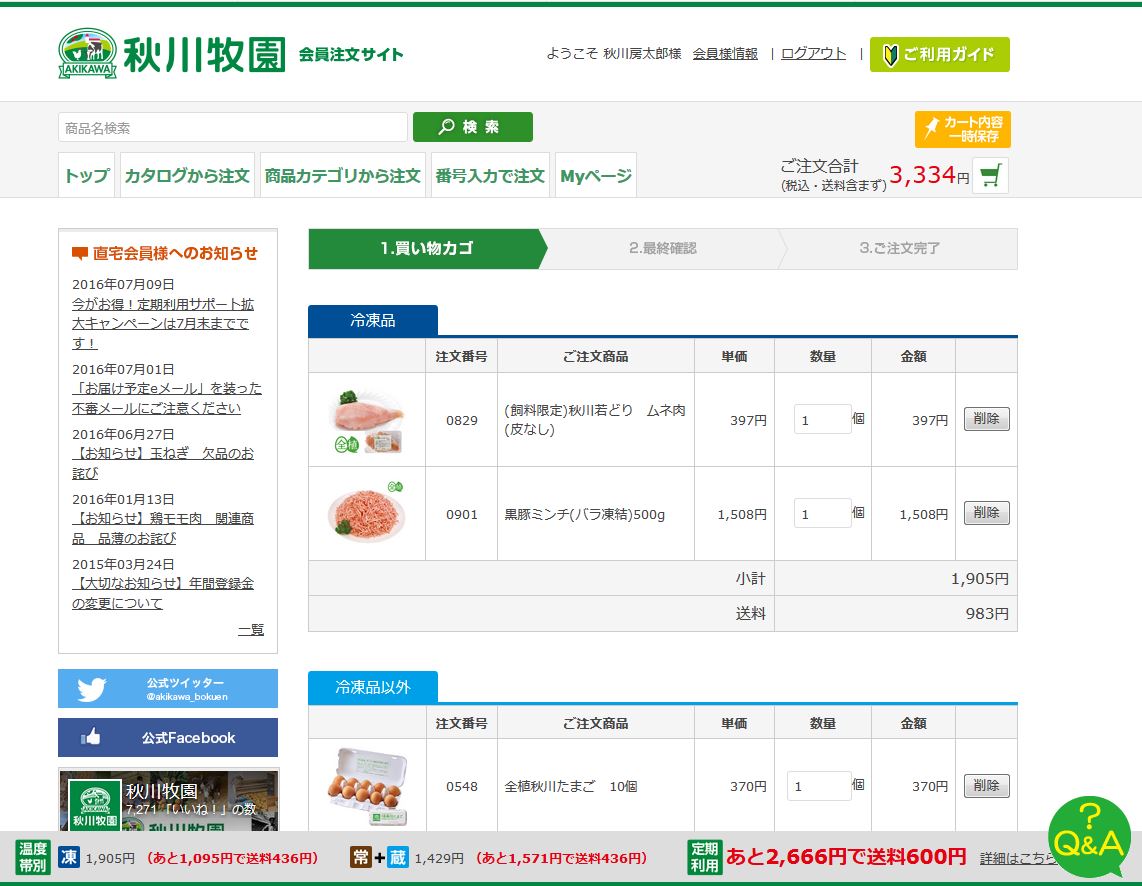Click order number 0829
Viewport: 1142px width, 886px height.
pos(462,420)
